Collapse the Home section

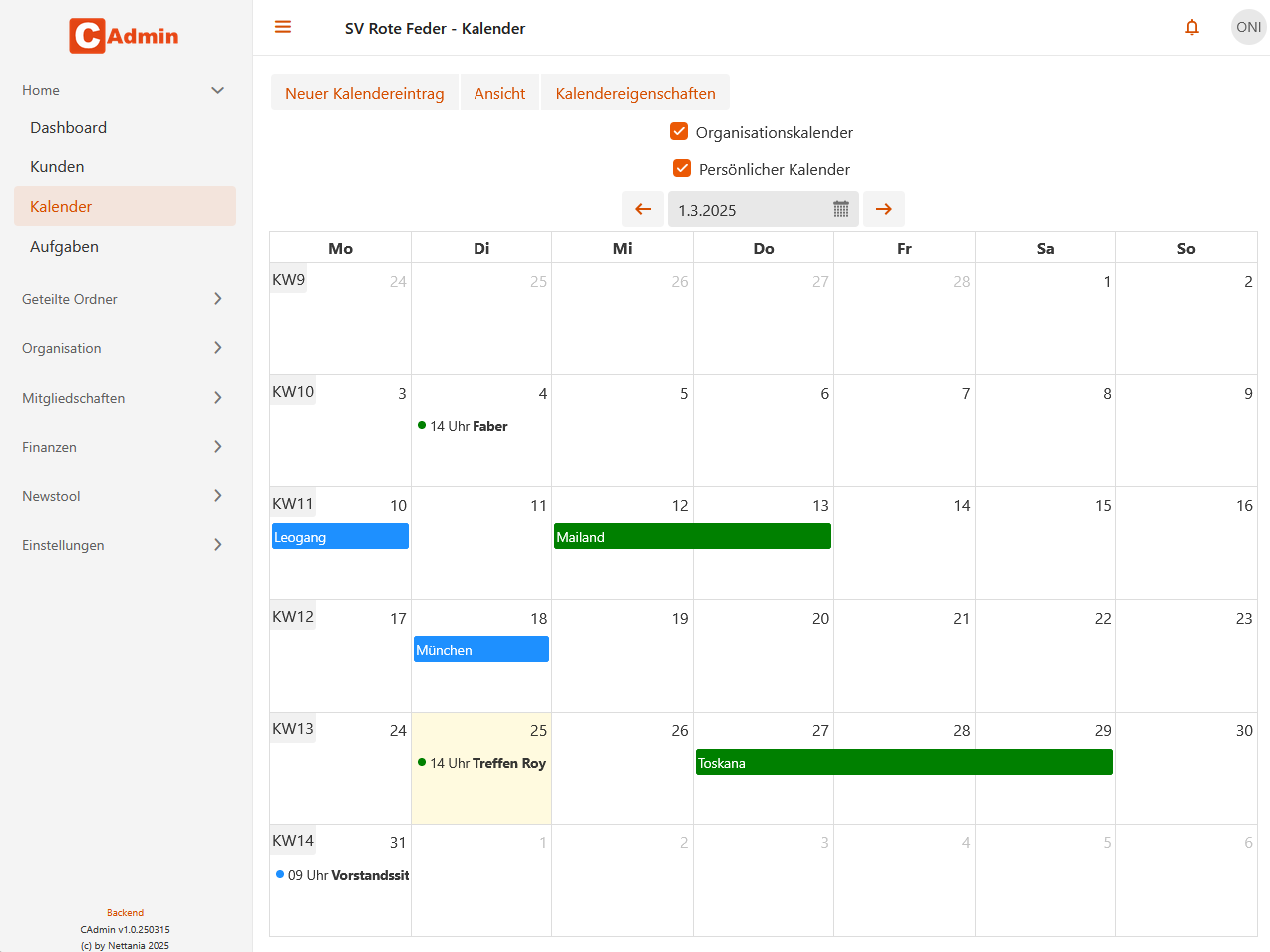point(126,90)
